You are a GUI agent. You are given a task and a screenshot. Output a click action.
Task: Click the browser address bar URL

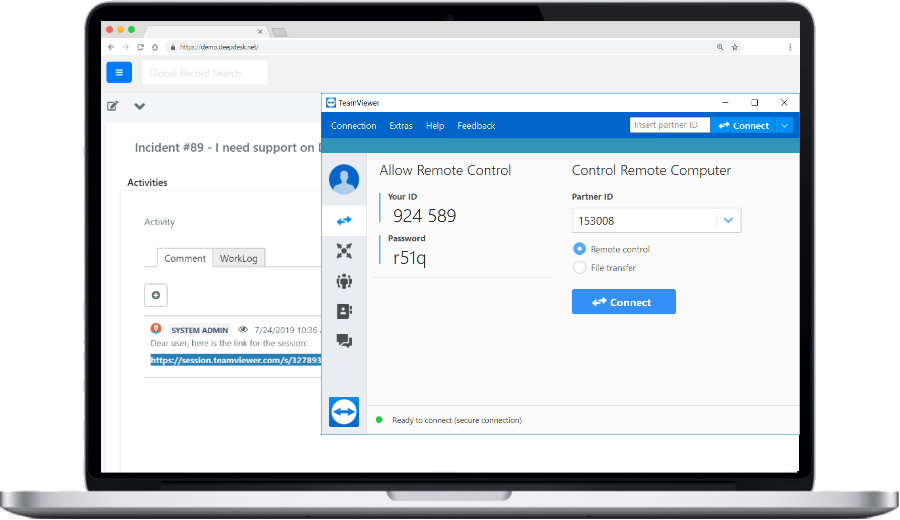[x=219, y=47]
